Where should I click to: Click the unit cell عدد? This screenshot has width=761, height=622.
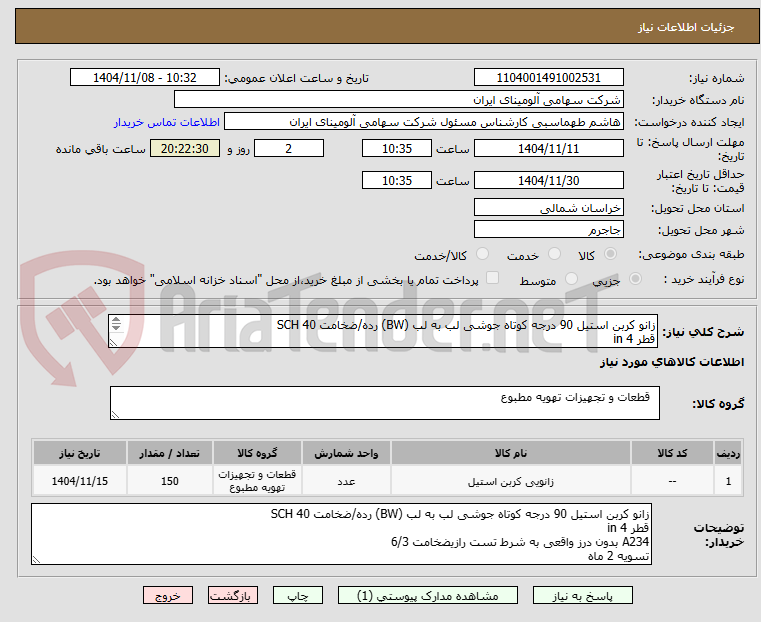tap(346, 481)
